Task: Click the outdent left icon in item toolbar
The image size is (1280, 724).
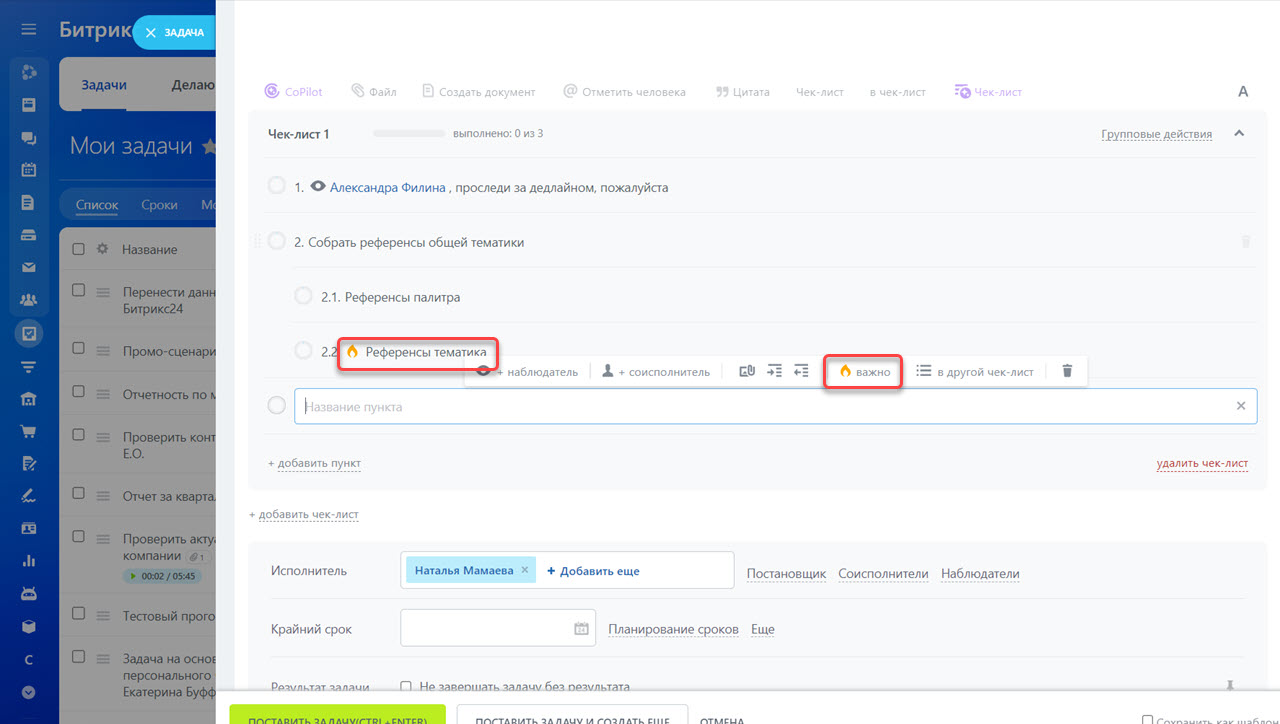Action: (x=801, y=371)
